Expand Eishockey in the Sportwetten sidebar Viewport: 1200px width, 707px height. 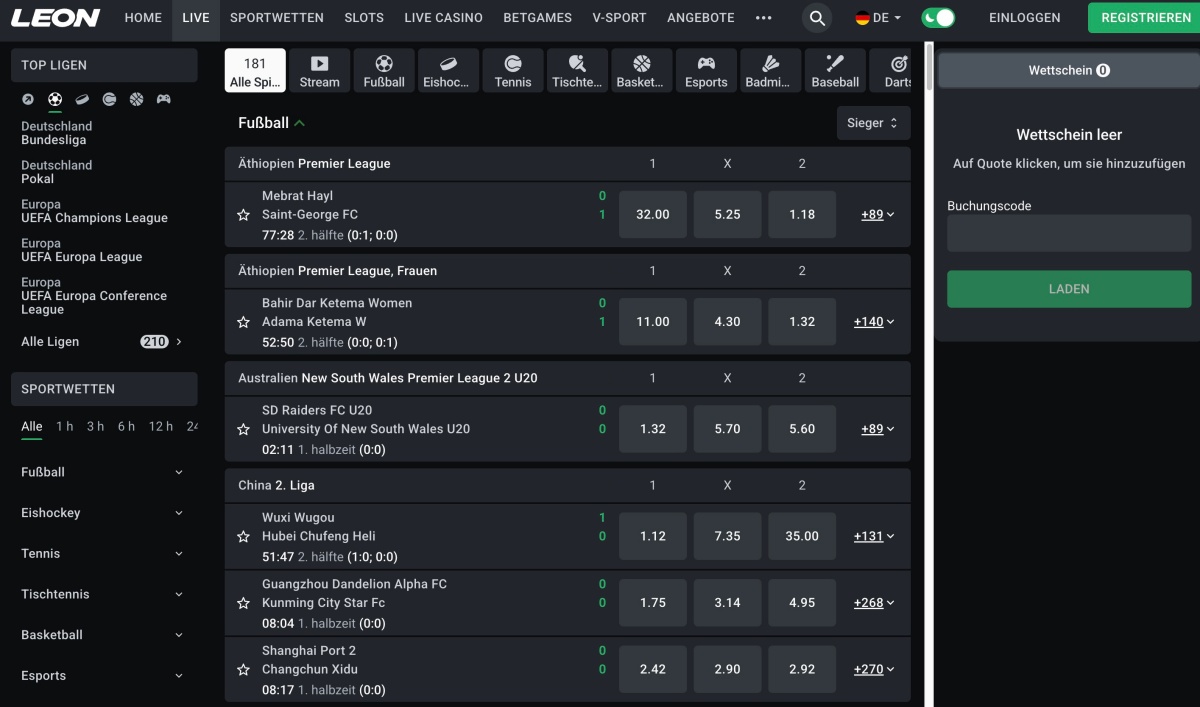104,513
